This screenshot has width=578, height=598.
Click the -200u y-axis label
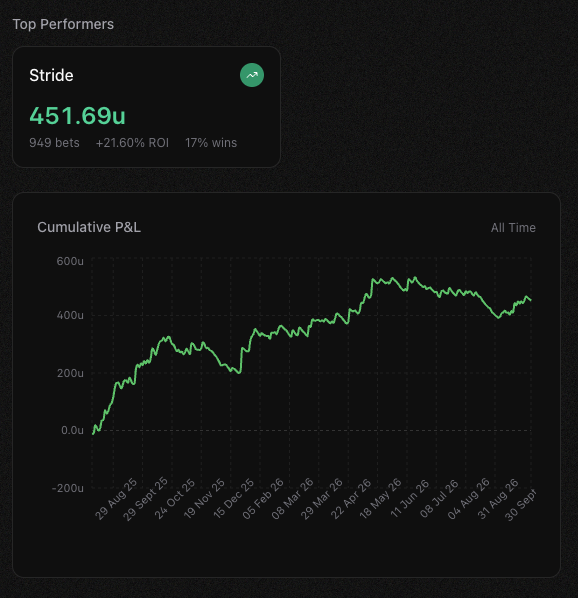(68, 488)
